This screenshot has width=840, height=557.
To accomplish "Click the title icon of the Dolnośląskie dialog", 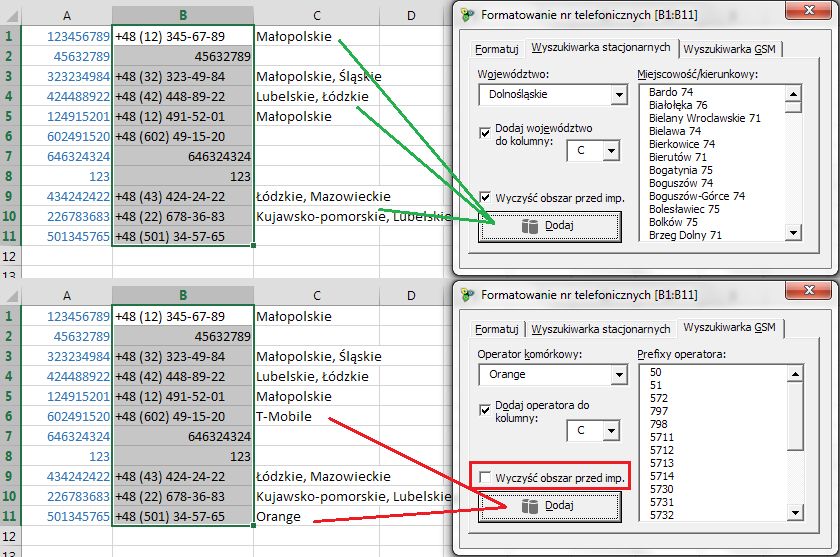I will (x=468, y=15).
